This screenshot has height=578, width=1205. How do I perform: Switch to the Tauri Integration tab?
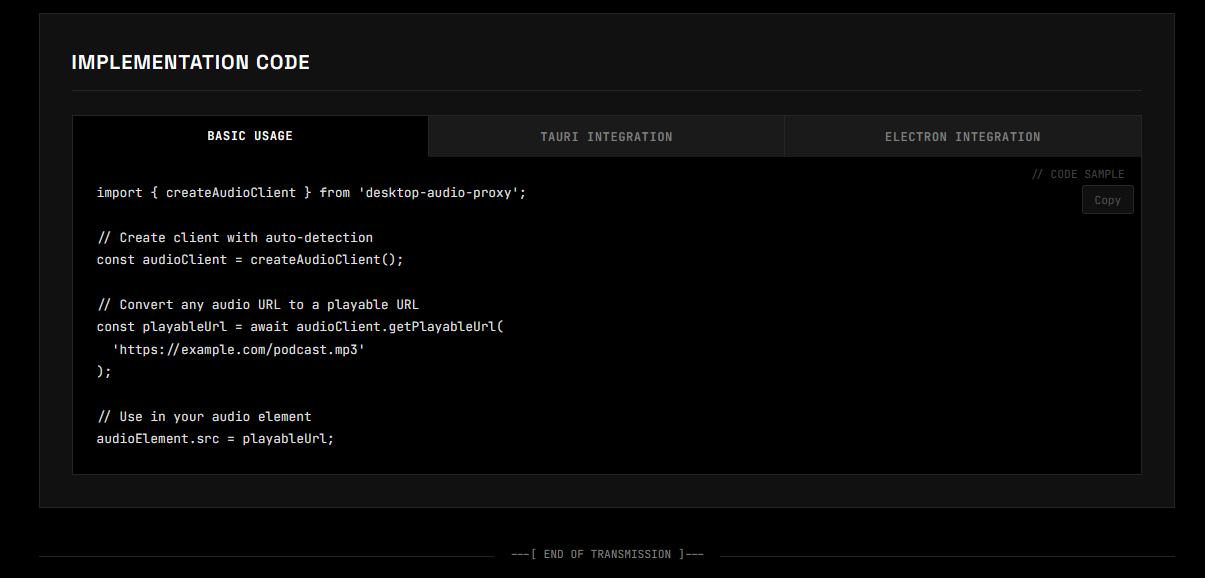coord(606,135)
